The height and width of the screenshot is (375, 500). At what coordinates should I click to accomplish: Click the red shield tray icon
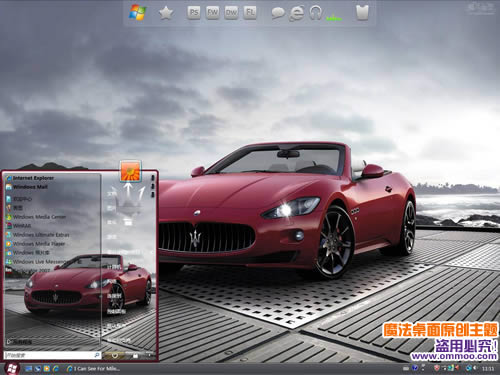(x=437, y=368)
